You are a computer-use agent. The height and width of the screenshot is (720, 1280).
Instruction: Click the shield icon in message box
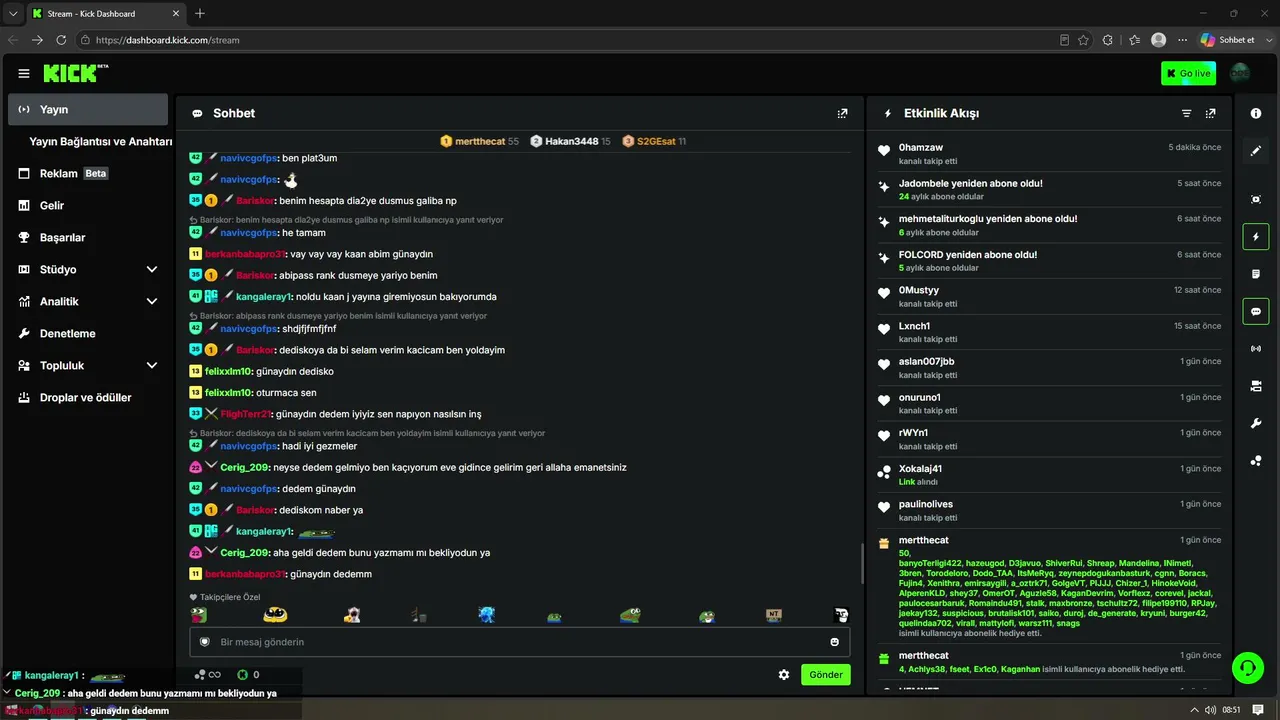[x=205, y=642]
